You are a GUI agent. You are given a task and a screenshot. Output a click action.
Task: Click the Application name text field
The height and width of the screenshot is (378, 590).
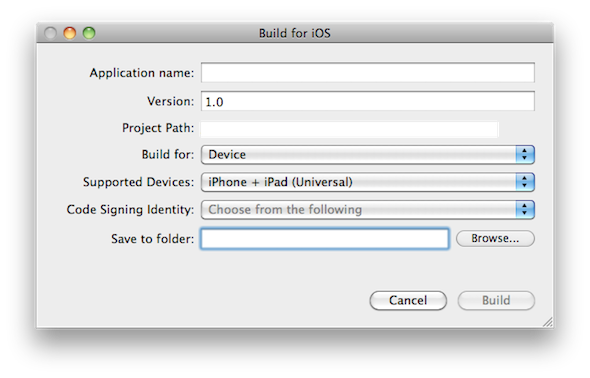pos(368,72)
